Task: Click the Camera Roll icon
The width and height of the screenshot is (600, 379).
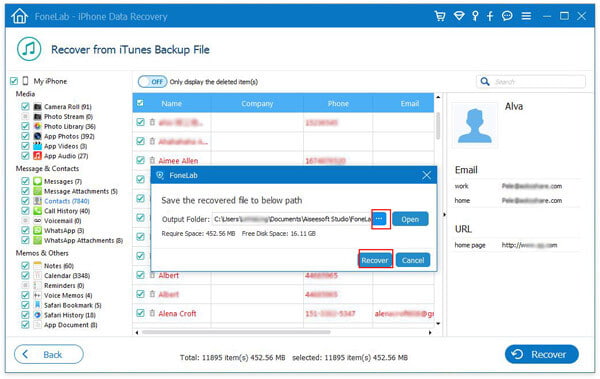Action: (x=38, y=106)
